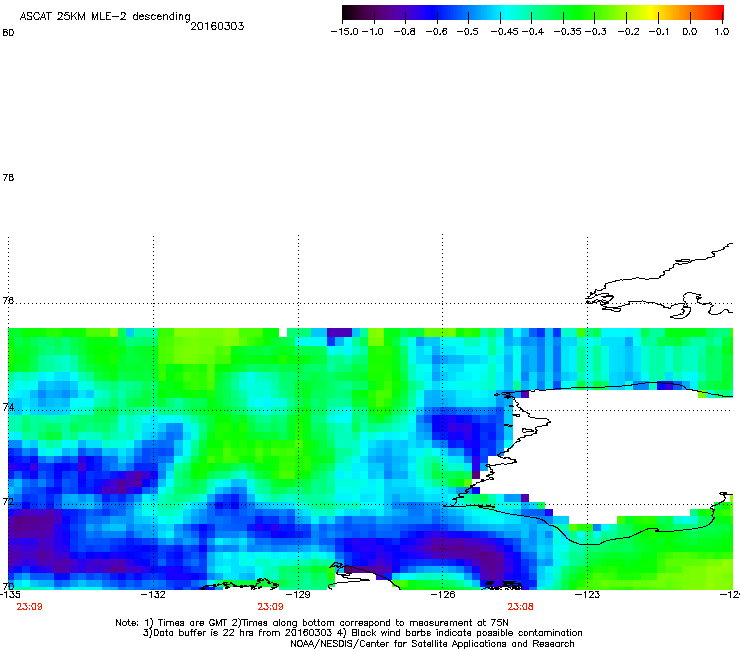740x650 pixels.
Task: Click the NOAA/NESDIS credit line
Action: tap(432, 644)
